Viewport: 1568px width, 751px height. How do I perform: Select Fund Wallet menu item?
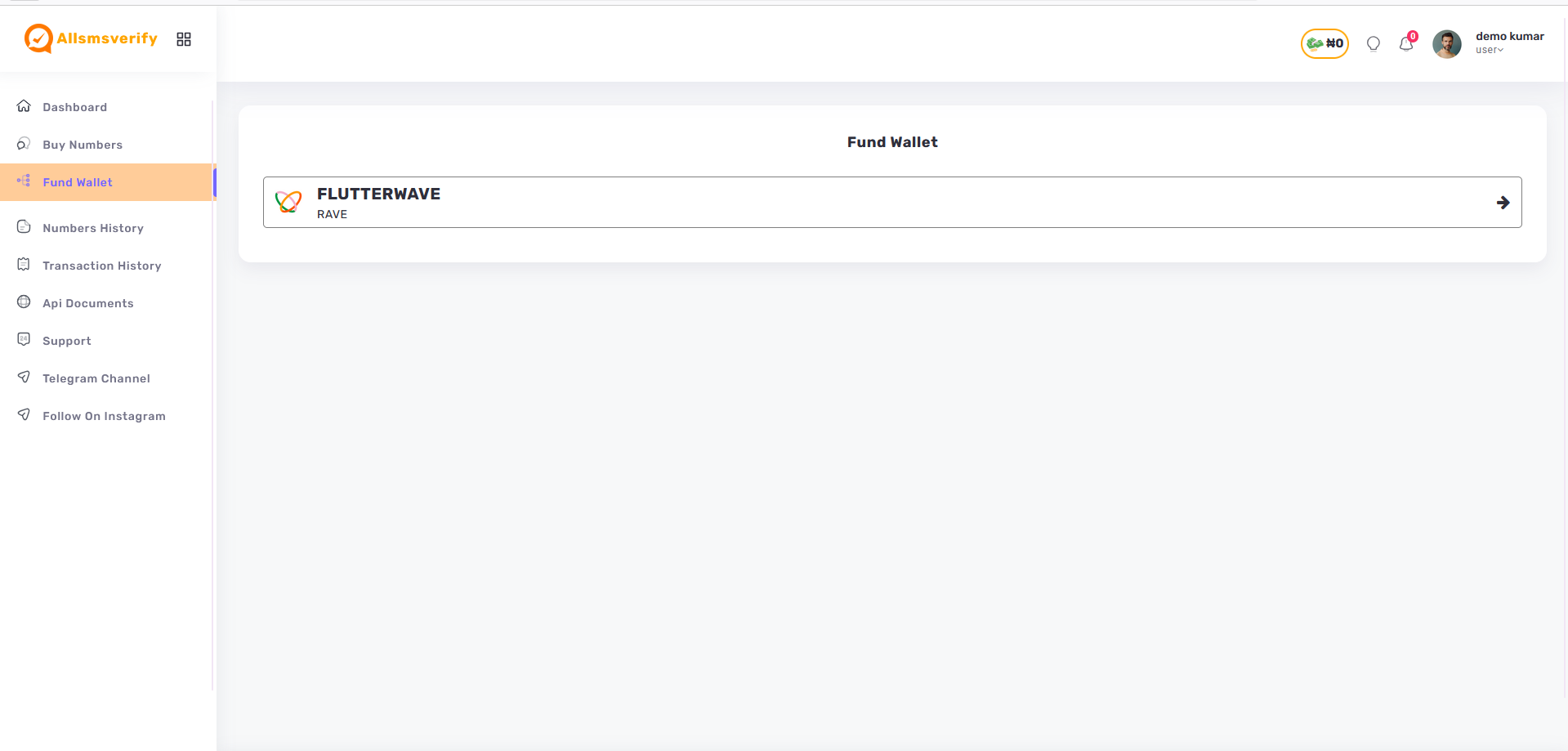[x=78, y=182]
